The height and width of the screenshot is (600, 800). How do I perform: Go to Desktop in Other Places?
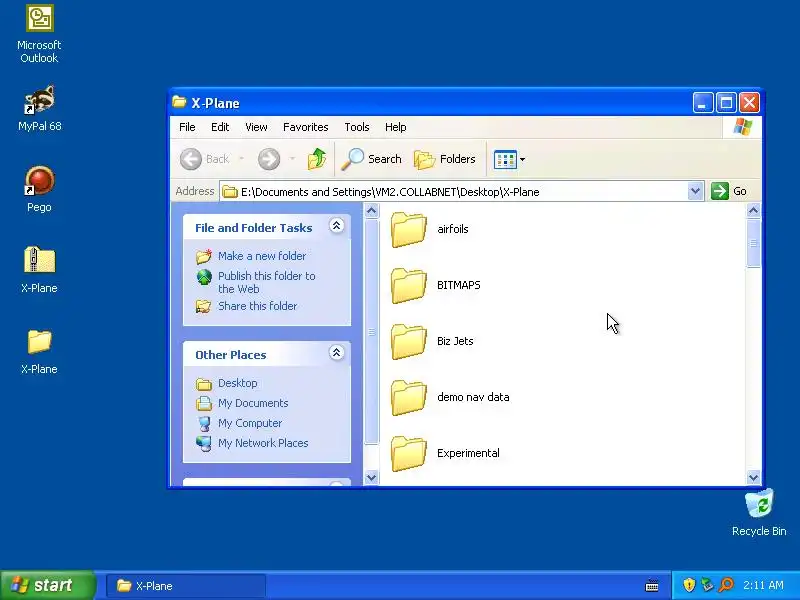(238, 383)
